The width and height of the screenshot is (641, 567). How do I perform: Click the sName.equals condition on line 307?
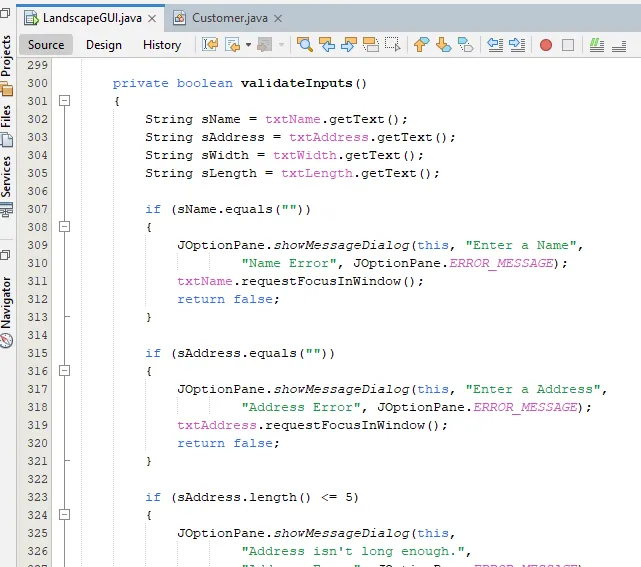(241, 209)
